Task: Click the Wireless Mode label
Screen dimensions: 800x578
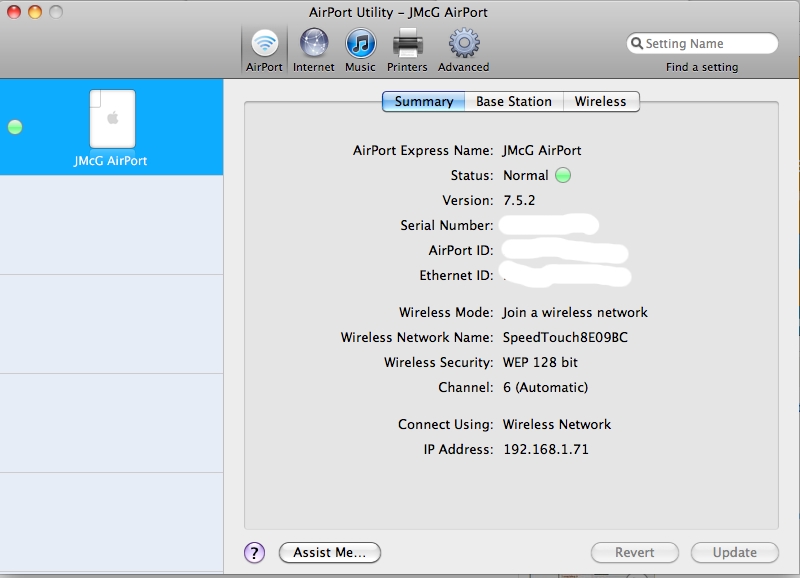Action: point(446,312)
